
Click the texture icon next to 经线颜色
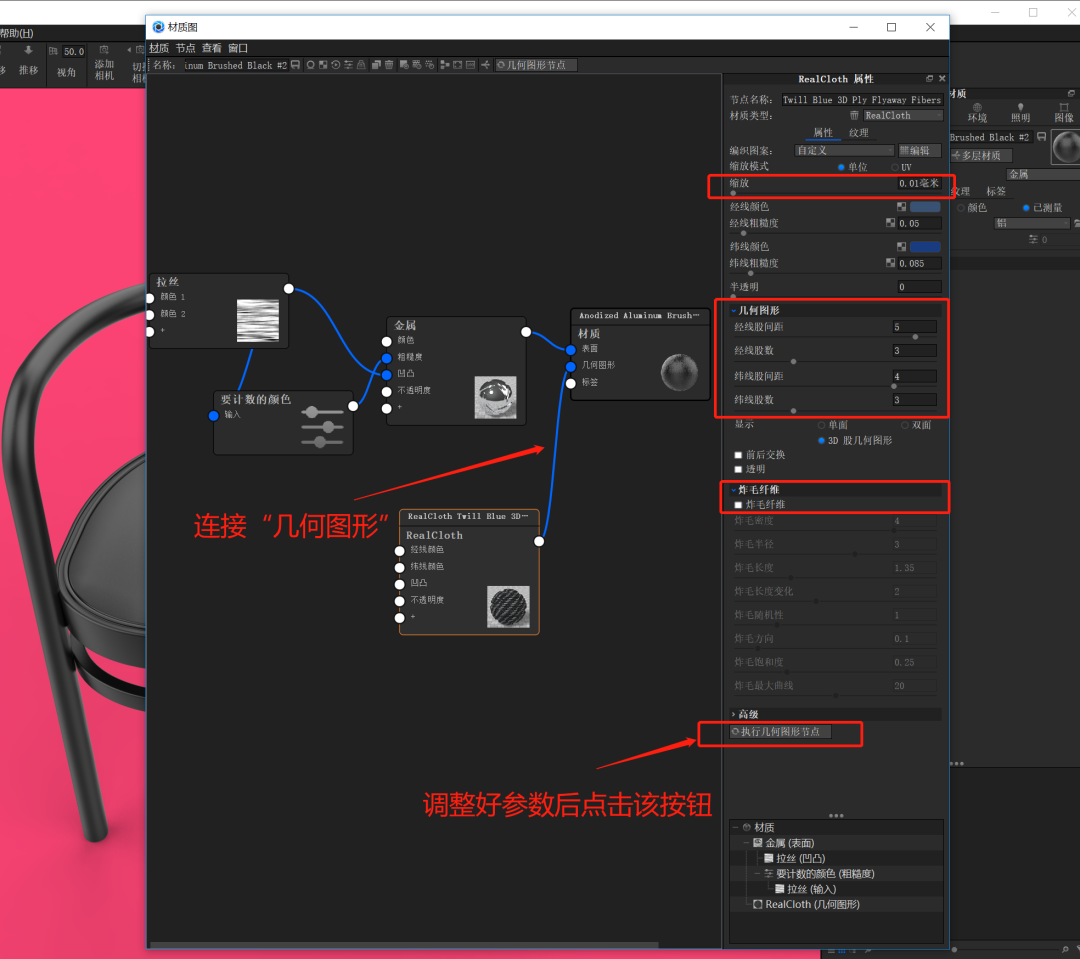[902, 207]
